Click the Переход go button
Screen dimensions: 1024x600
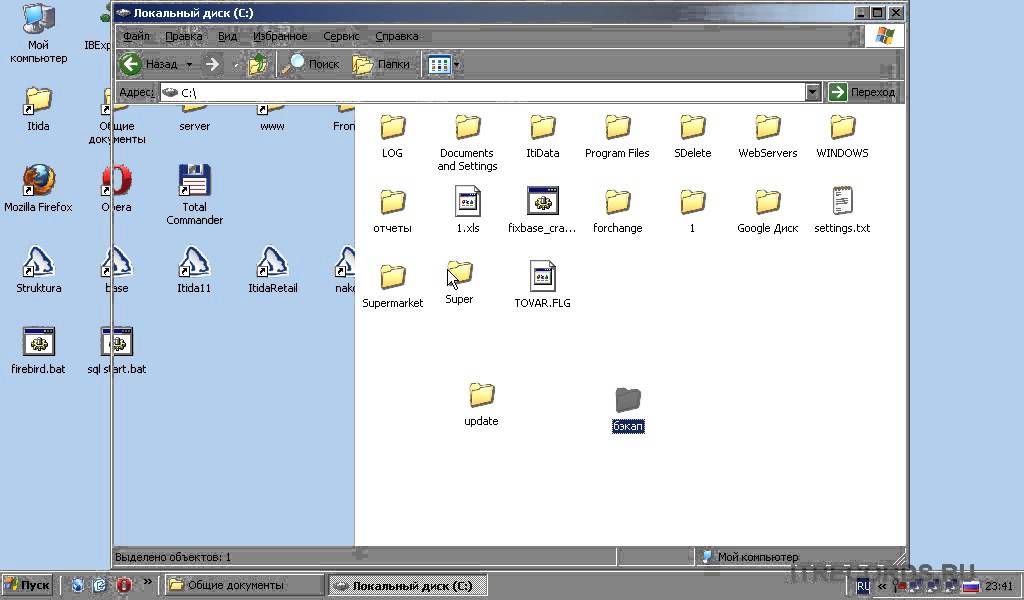(x=863, y=92)
